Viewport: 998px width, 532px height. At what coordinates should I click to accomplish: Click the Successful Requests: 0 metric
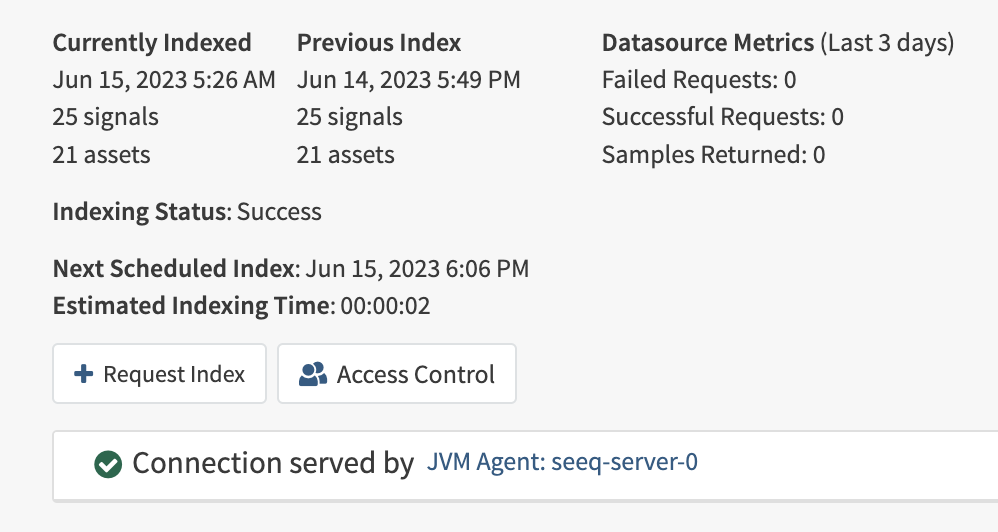[723, 116]
